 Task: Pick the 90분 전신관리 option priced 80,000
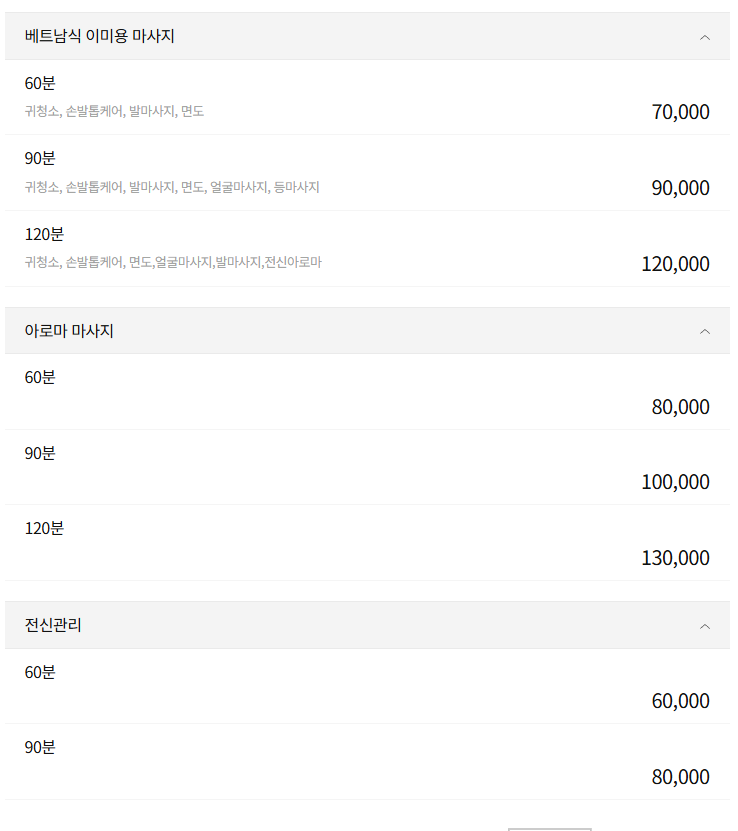coord(369,762)
